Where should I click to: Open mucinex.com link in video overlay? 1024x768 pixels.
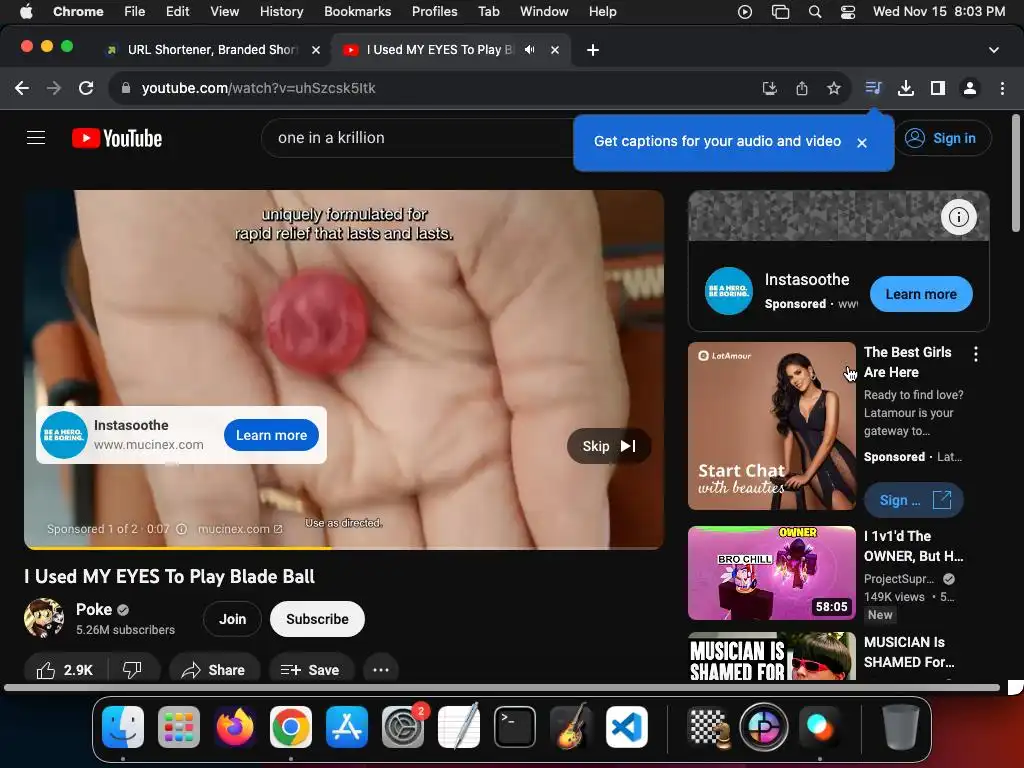tap(240, 529)
